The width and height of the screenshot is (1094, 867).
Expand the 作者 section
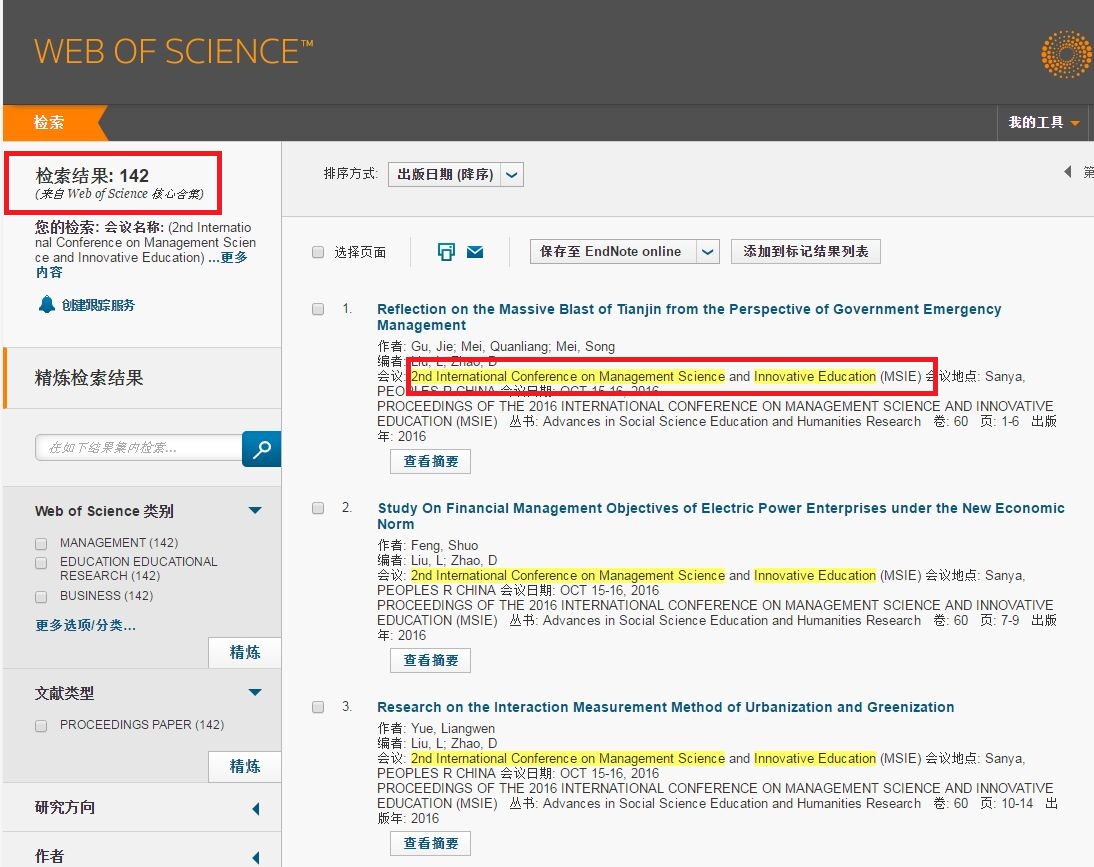256,857
